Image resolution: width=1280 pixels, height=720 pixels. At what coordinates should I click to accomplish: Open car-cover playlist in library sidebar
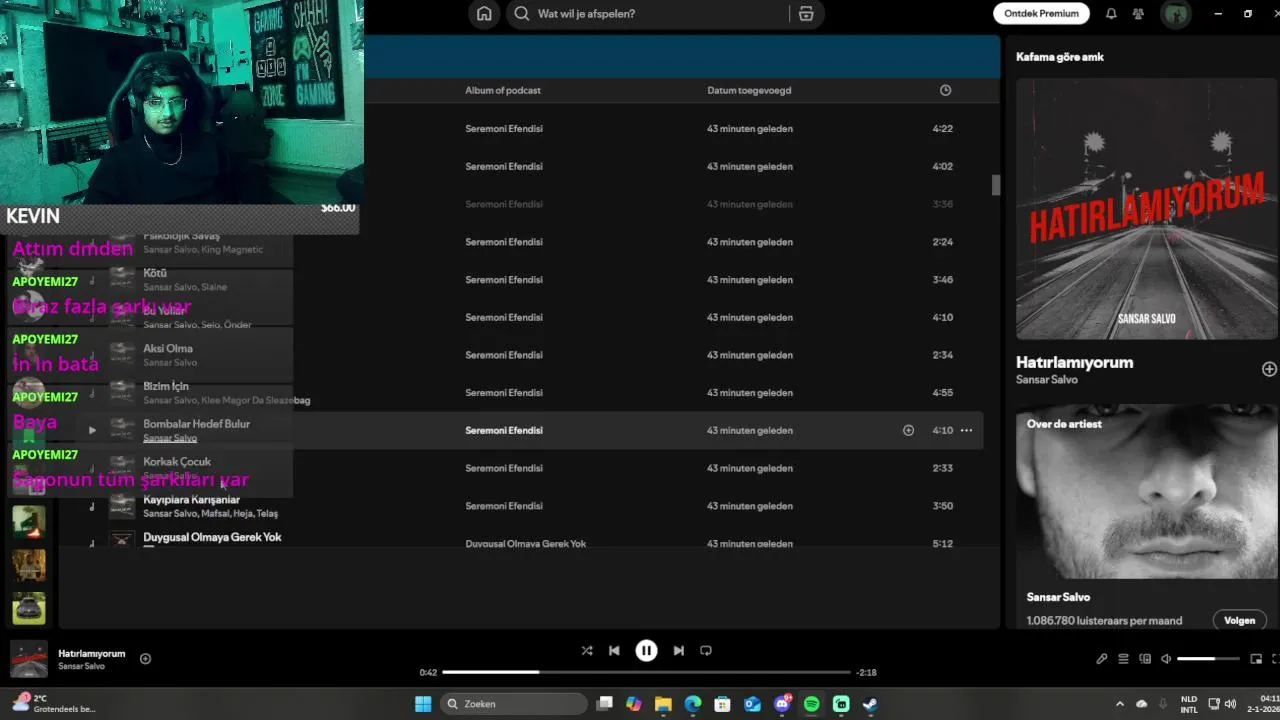coord(28,608)
